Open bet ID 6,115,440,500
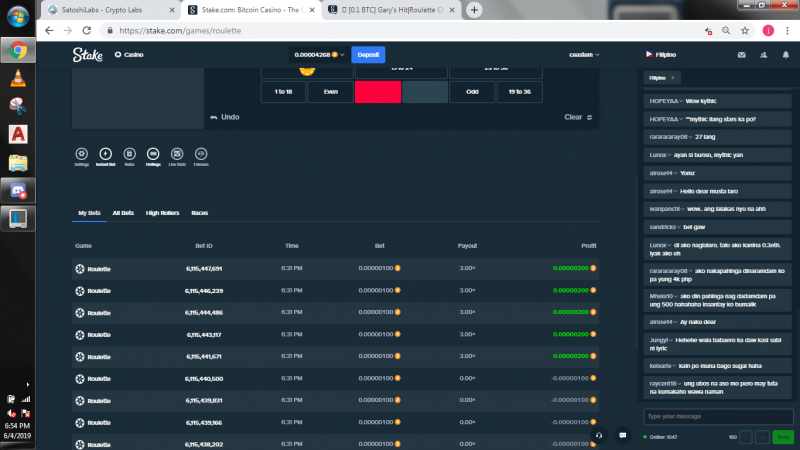Viewport: 800px width, 450px height. [204, 379]
